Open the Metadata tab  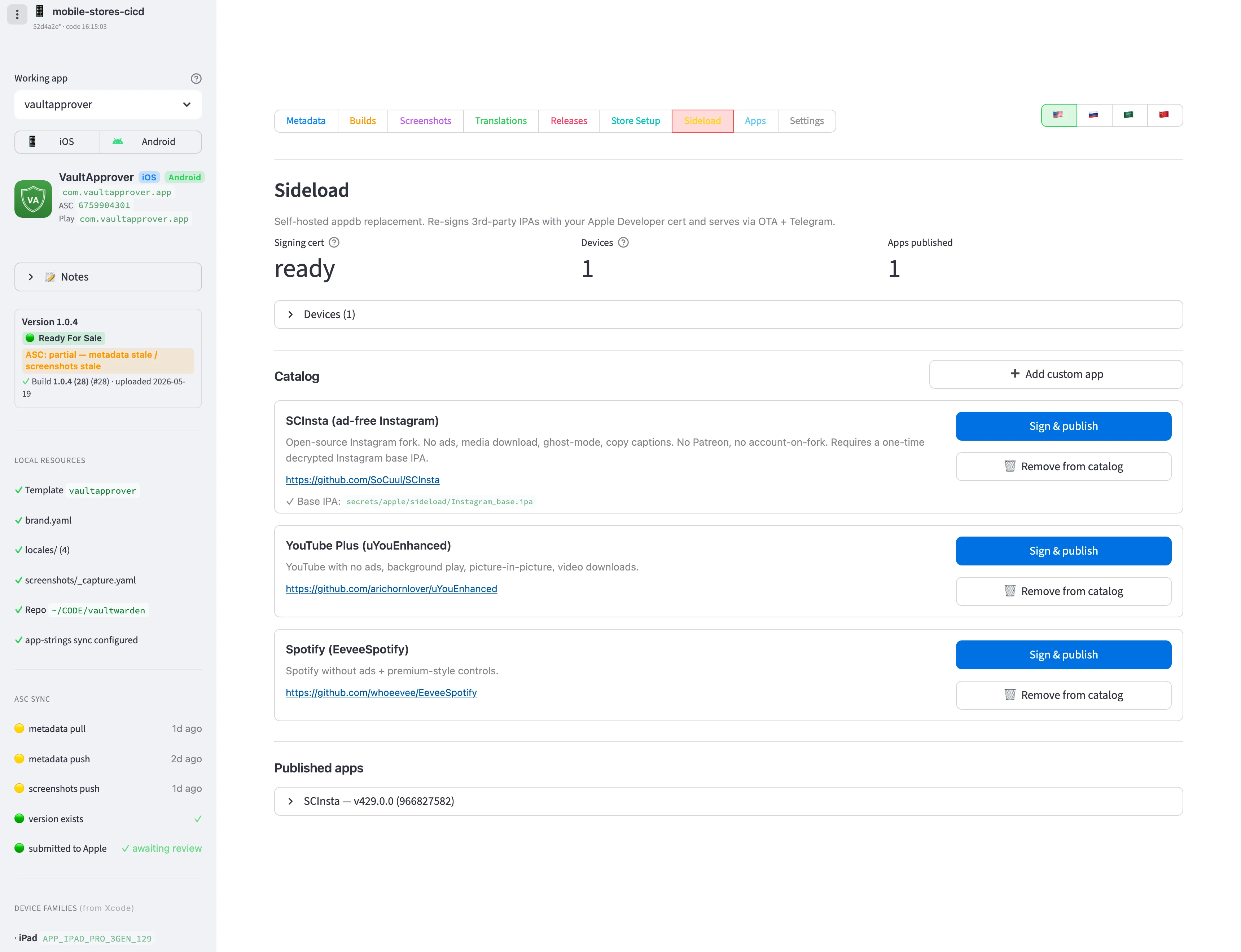click(x=306, y=121)
